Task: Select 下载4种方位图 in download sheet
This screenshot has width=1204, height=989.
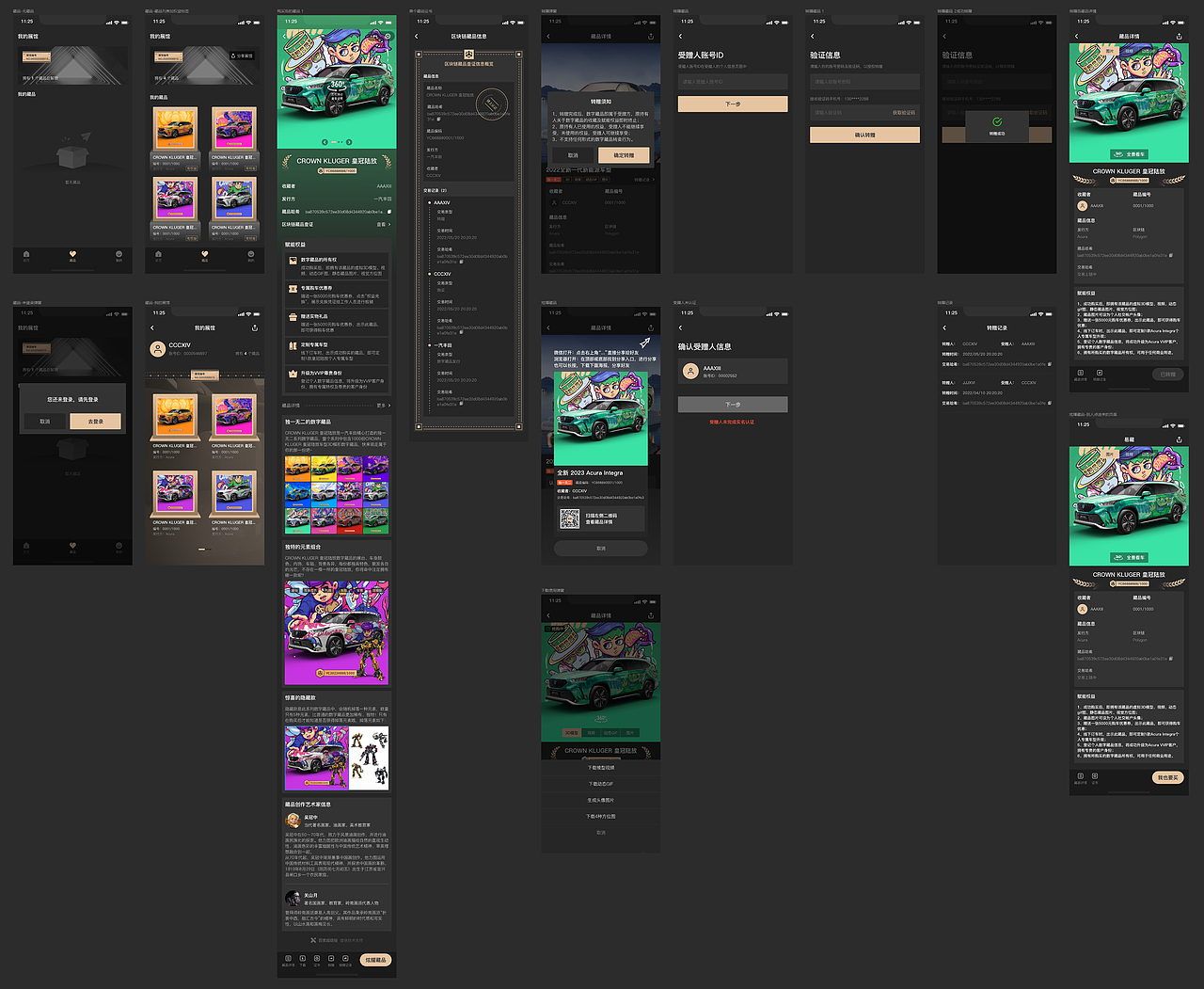Action: [x=601, y=816]
